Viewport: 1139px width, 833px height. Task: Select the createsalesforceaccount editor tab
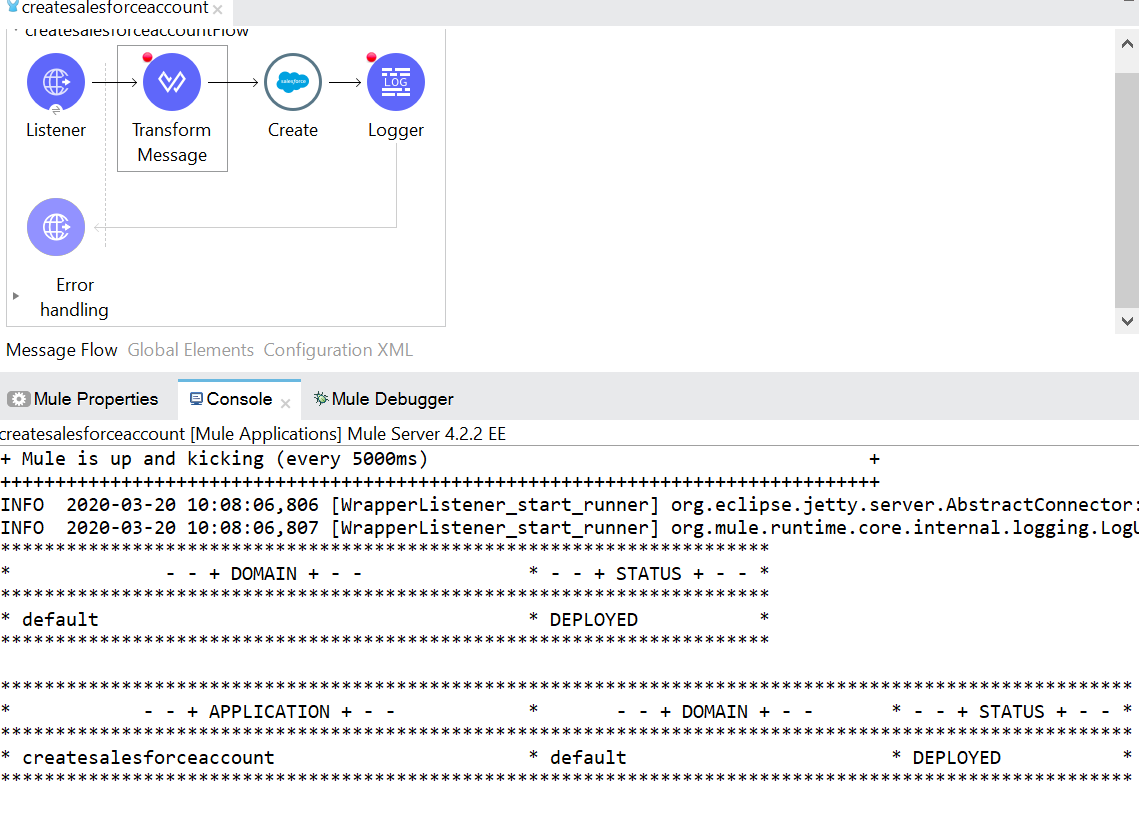click(x=115, y=8)
